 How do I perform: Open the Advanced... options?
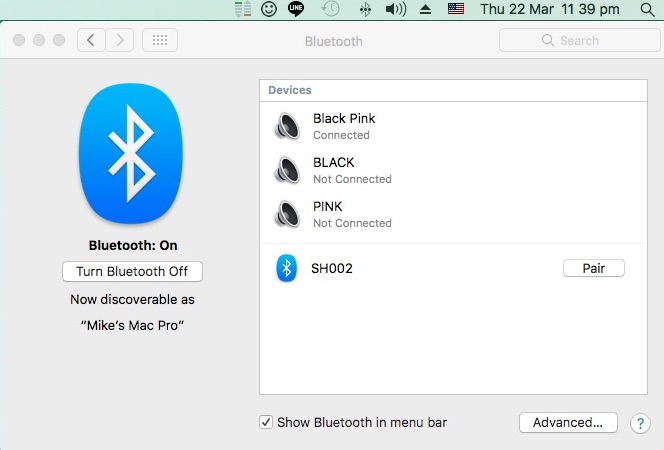(x=568, y=422)
